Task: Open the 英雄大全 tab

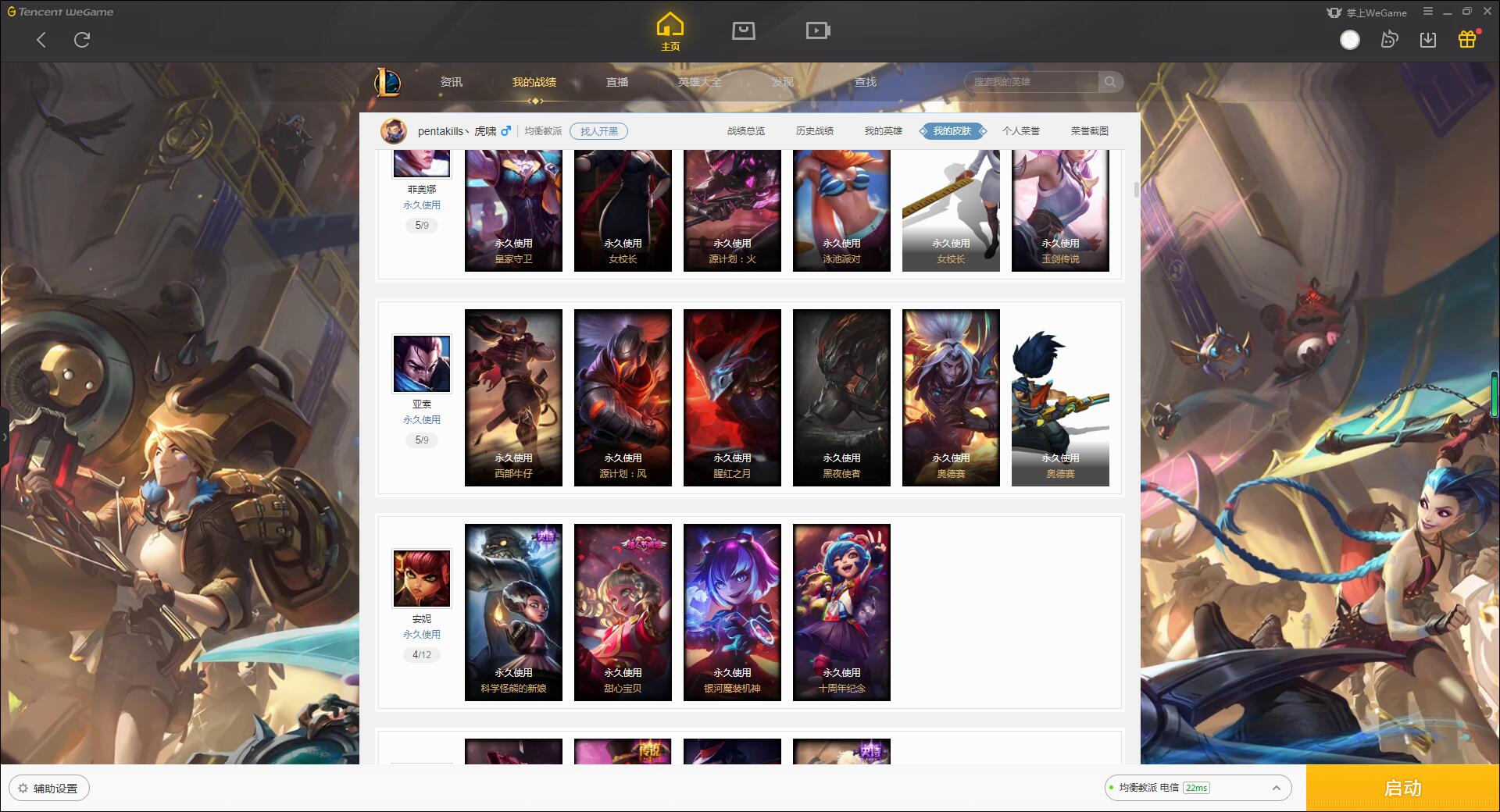Action: click(700, 82)
